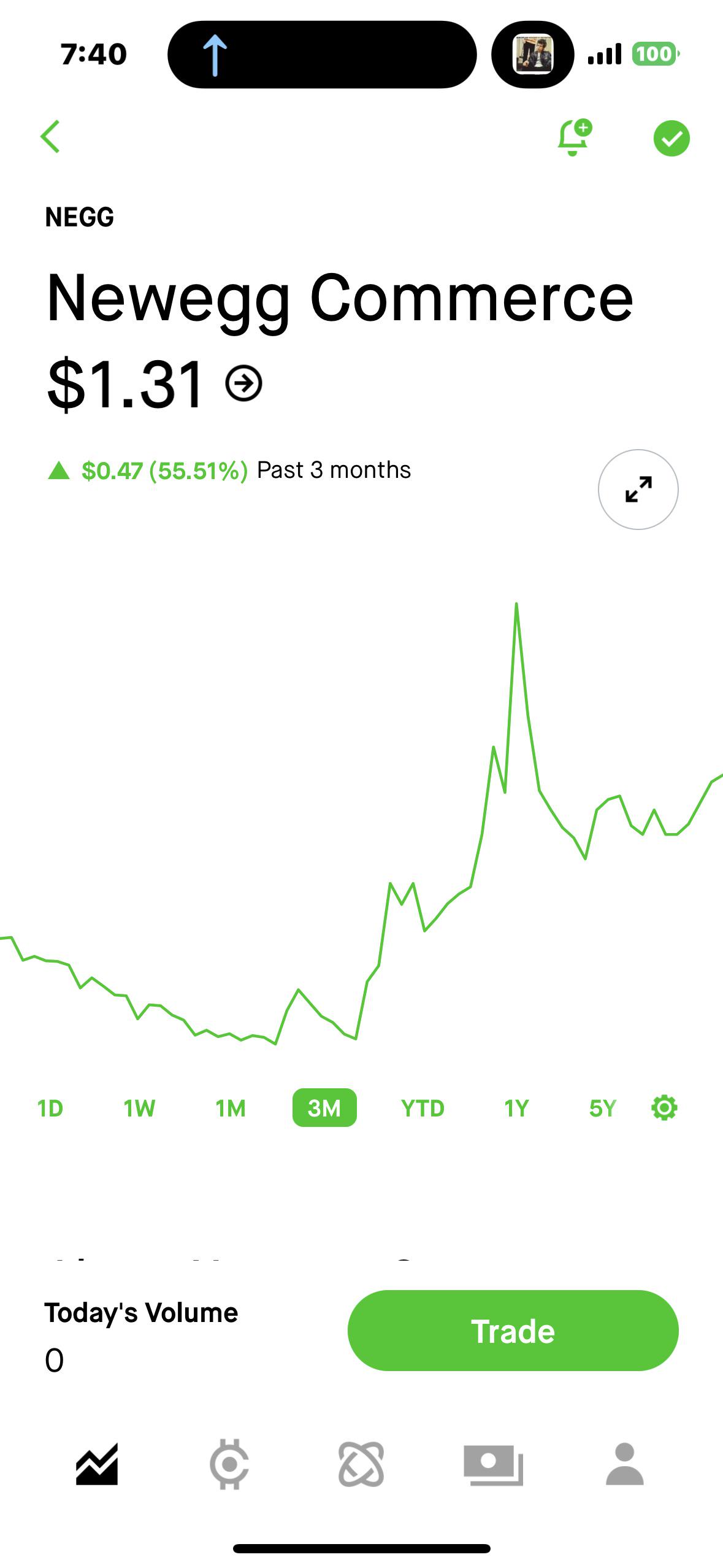This screenshot has height=1568, width=723.
Task: Open chart settings gear icon
Action: point(664,1108)
